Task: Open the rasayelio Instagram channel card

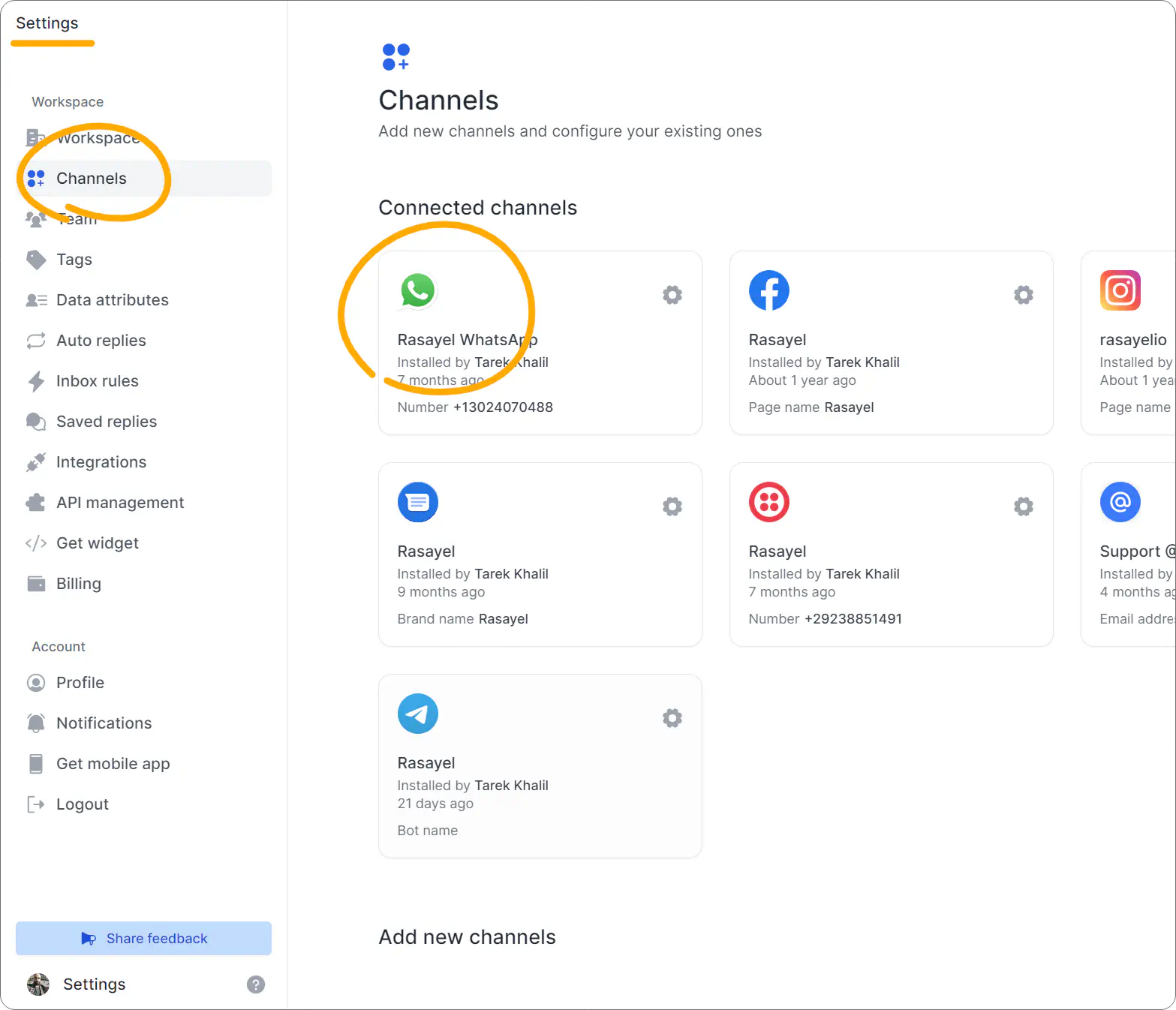Action: (1128, 343)
